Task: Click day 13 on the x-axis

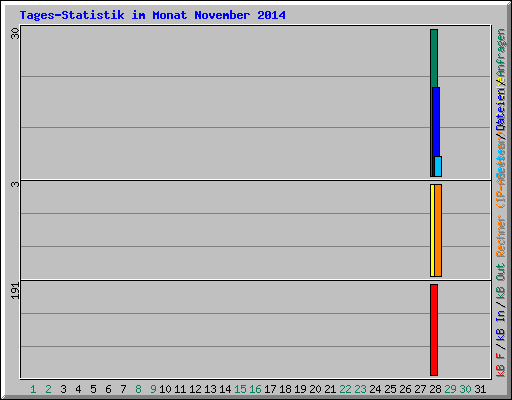Action: pyautogui.click(x=210, y=389)
